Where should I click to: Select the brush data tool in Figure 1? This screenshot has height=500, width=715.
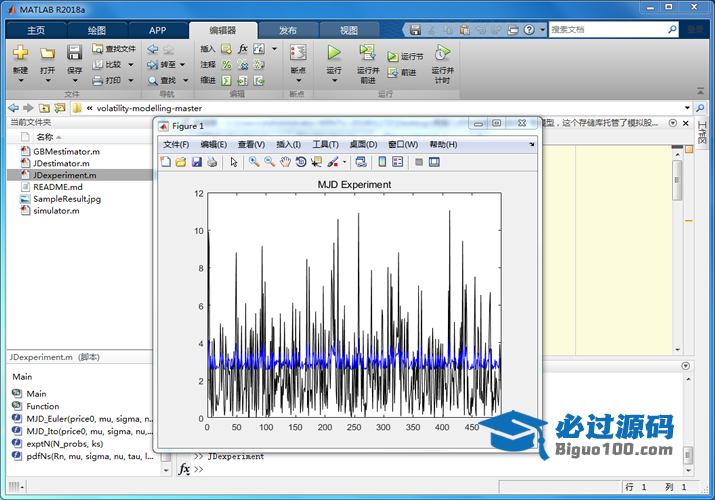click(333, 162)
